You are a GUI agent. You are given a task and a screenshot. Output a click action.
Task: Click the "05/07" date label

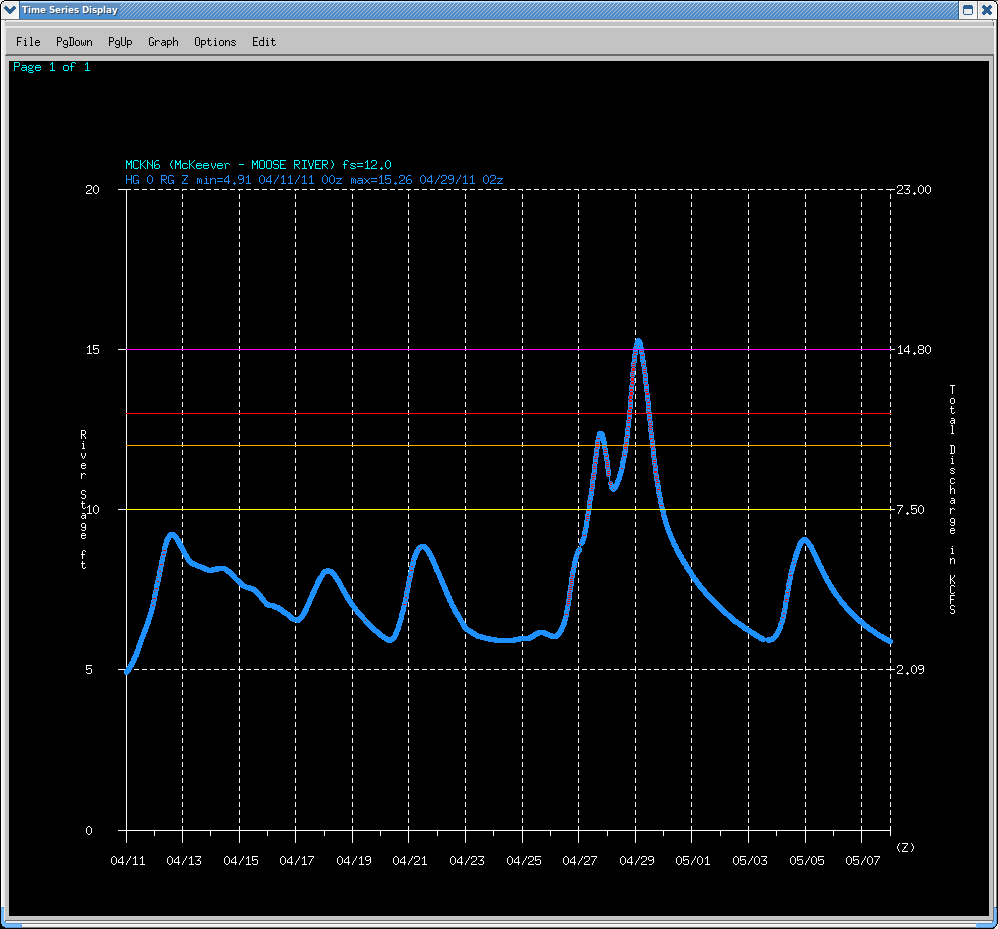(862, 861)
